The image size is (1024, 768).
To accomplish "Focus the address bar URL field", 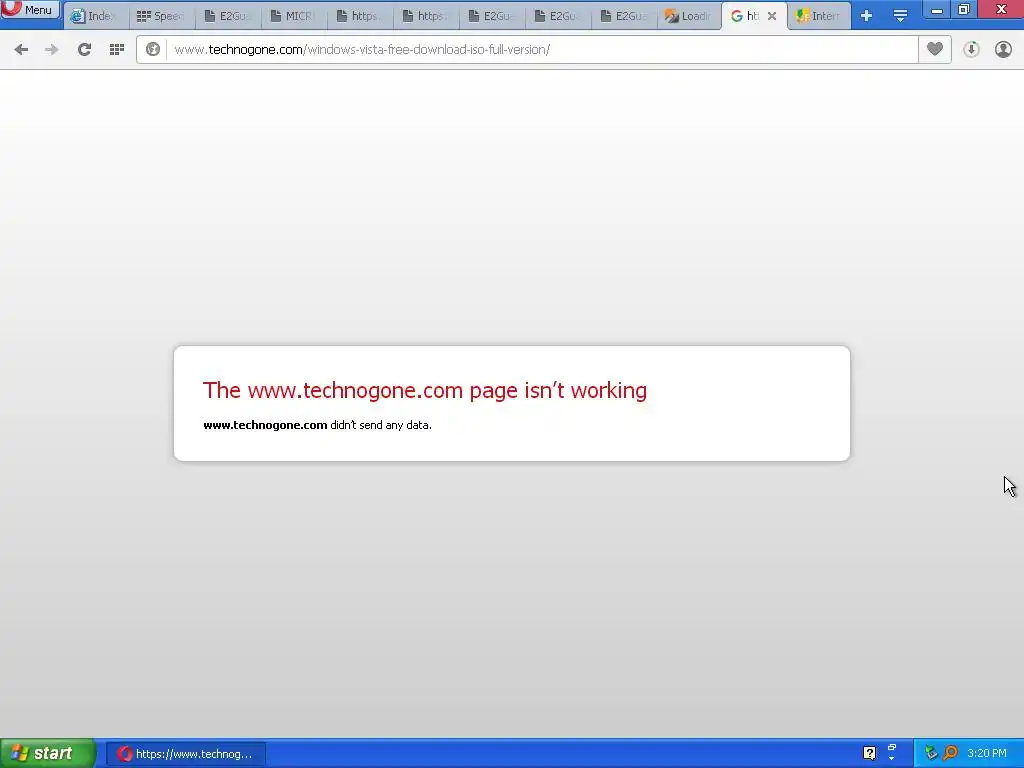I will pos(542,50).
